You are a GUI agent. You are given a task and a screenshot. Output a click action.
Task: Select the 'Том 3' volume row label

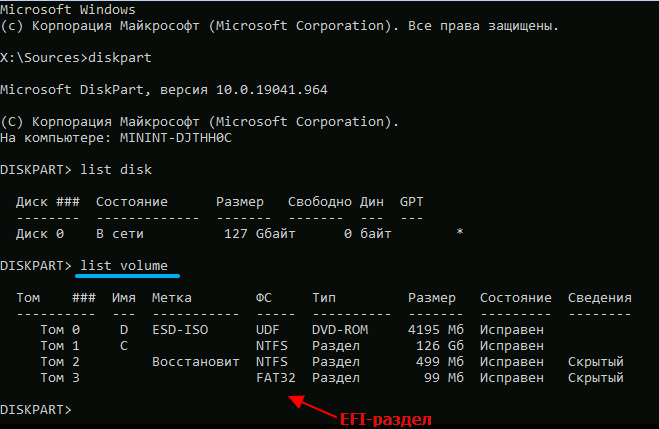coord(60,377)
